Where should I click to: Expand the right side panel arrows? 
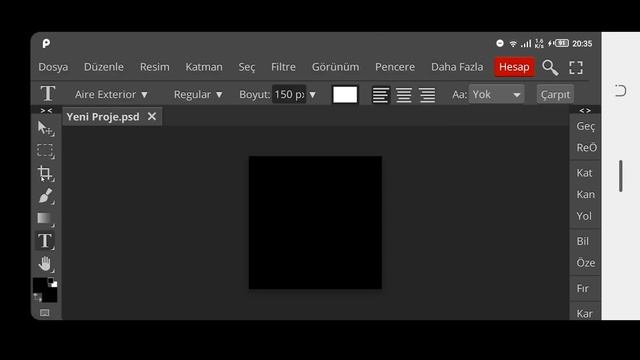coord(585,110)
